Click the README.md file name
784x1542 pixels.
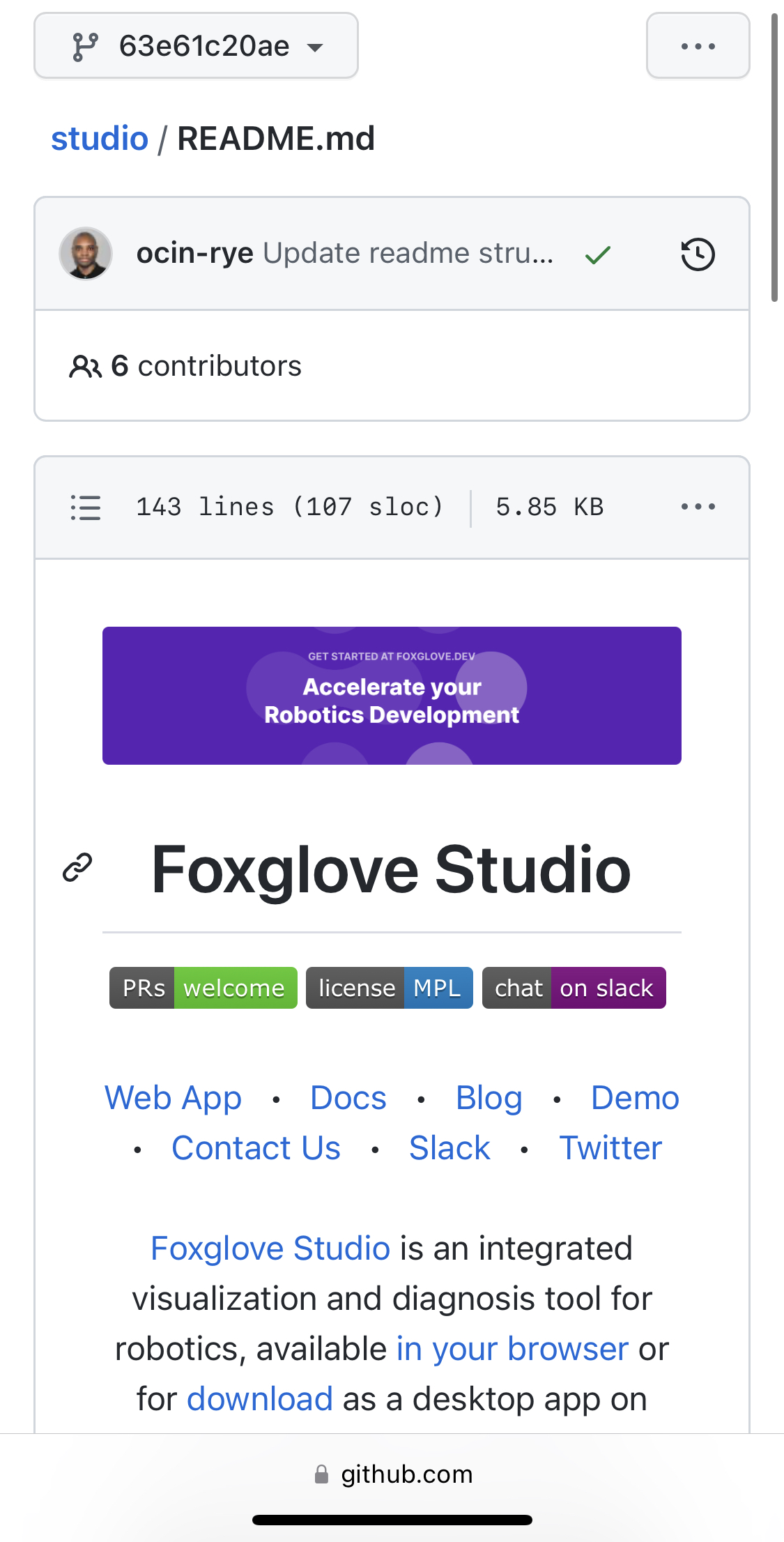[276, 138]
